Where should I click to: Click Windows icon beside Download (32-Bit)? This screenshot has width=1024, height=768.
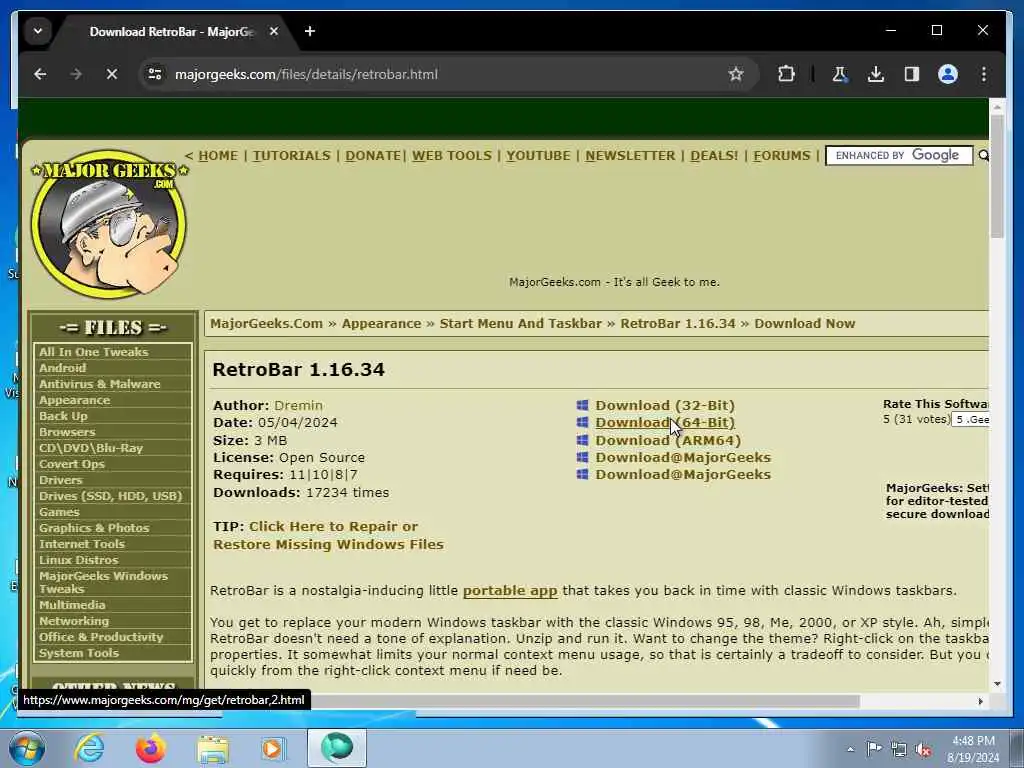[x=583, y=406]
